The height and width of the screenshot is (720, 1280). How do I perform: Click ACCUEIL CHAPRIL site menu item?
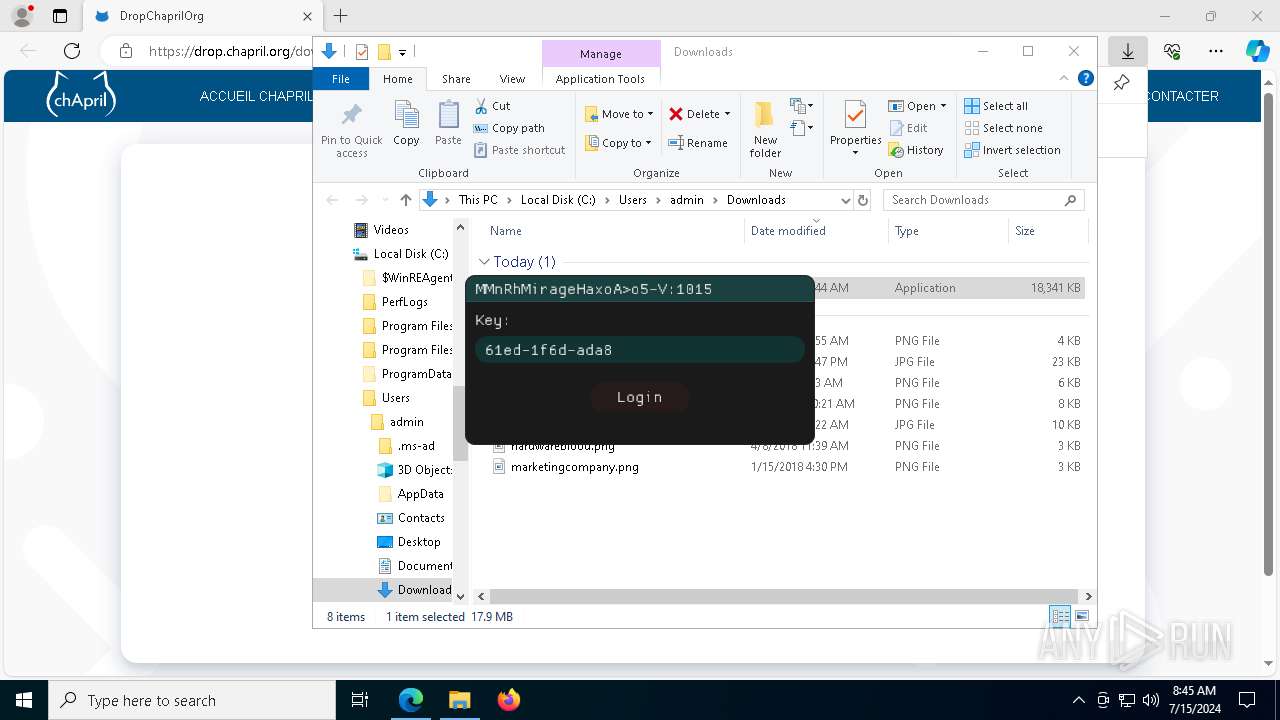point(256,96)
